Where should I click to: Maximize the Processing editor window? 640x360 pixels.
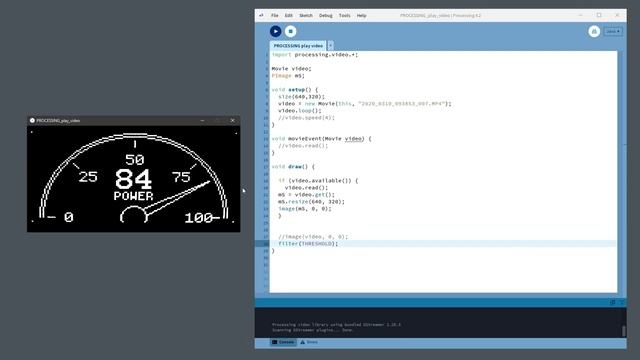click(599, 16)
